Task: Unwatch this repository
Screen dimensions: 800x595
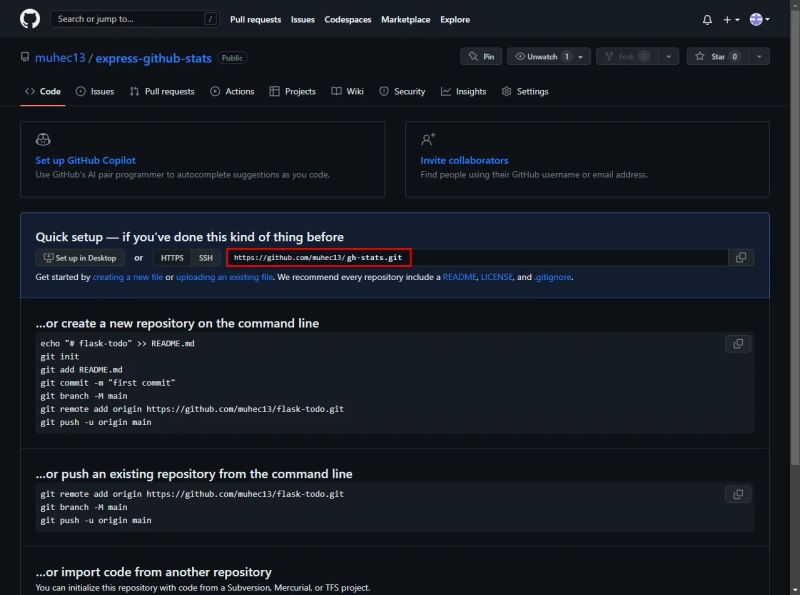Action: [x=540, y=57]
